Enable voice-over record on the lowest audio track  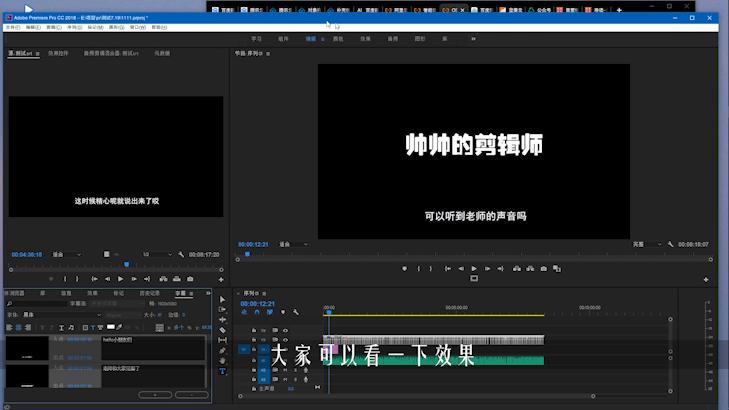(305, 379)
